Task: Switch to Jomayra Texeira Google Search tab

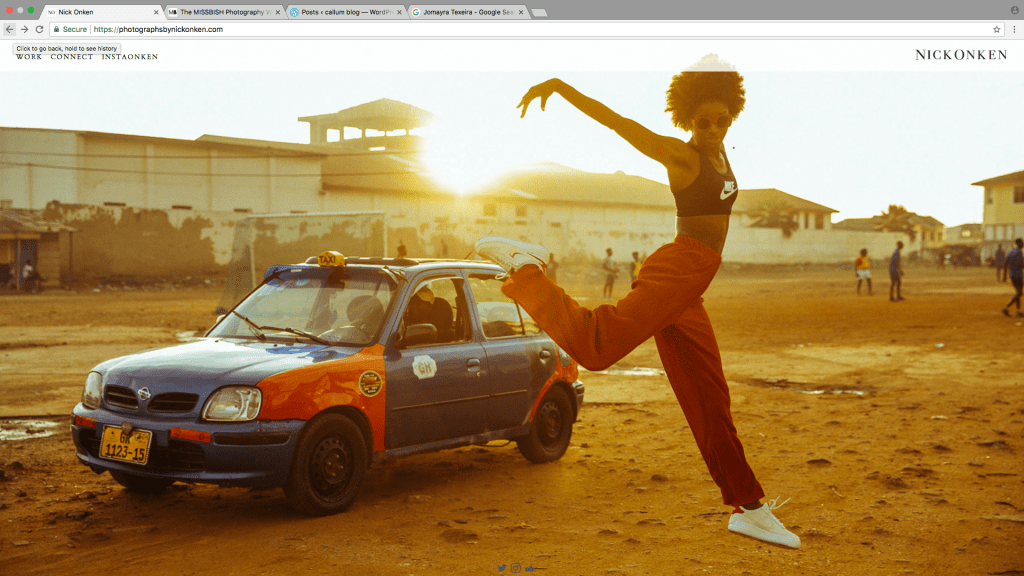Action: [468, 12]
